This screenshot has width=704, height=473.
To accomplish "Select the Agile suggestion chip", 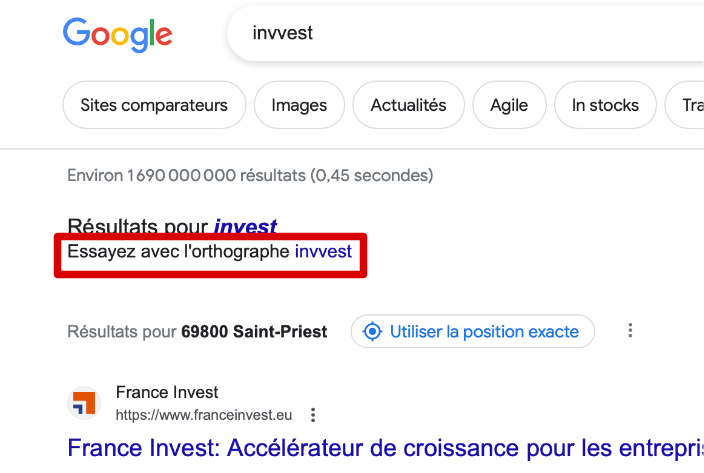I will pos(509,105).
